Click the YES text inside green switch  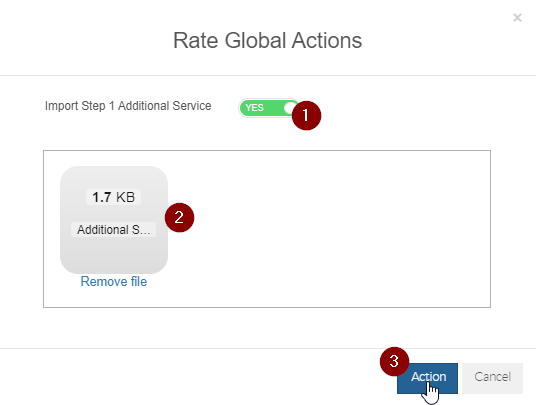(x=254, y=108)
